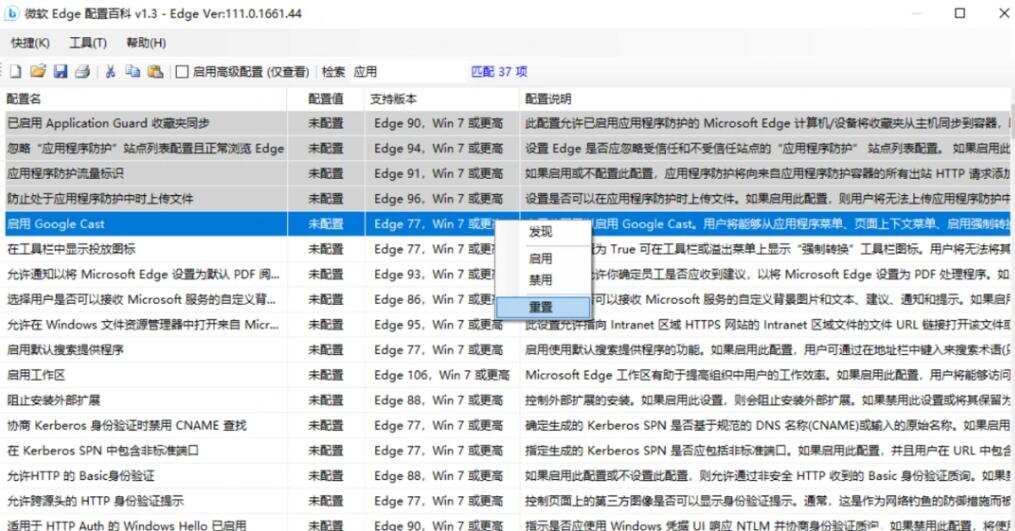Select row 应用程序防护流量标识
This screenshot has height=531, width=1015.
coord(507,174)
